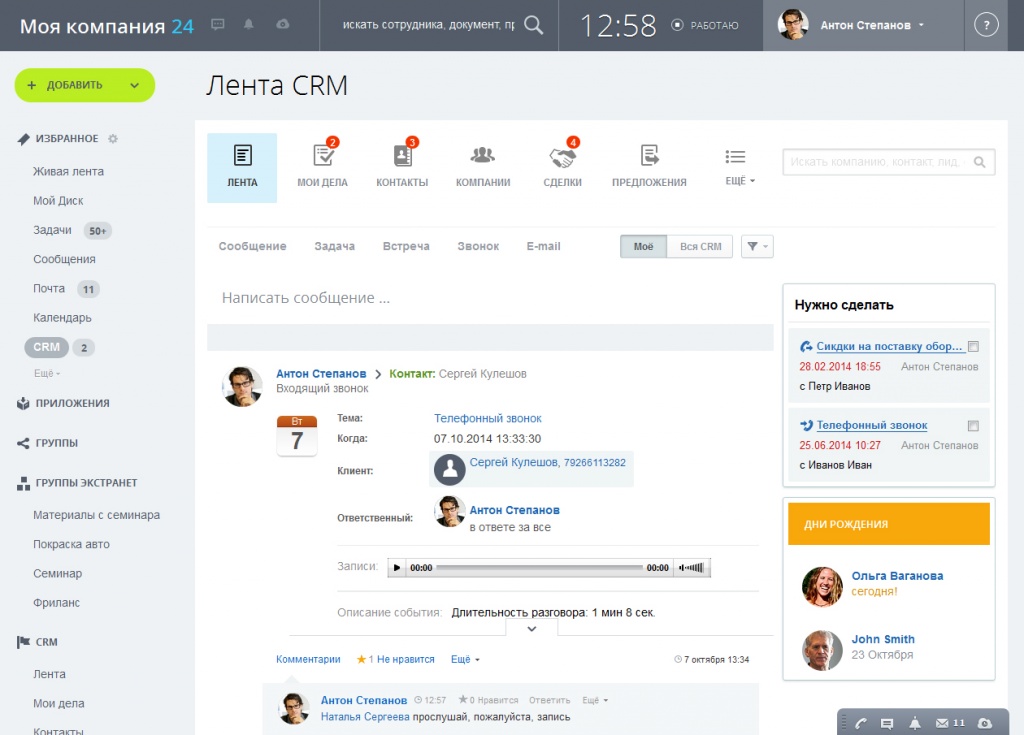1024x735 pixels.
Task: Click the Добавить green button
Action: pyautogui.click(x=85, y=85)
